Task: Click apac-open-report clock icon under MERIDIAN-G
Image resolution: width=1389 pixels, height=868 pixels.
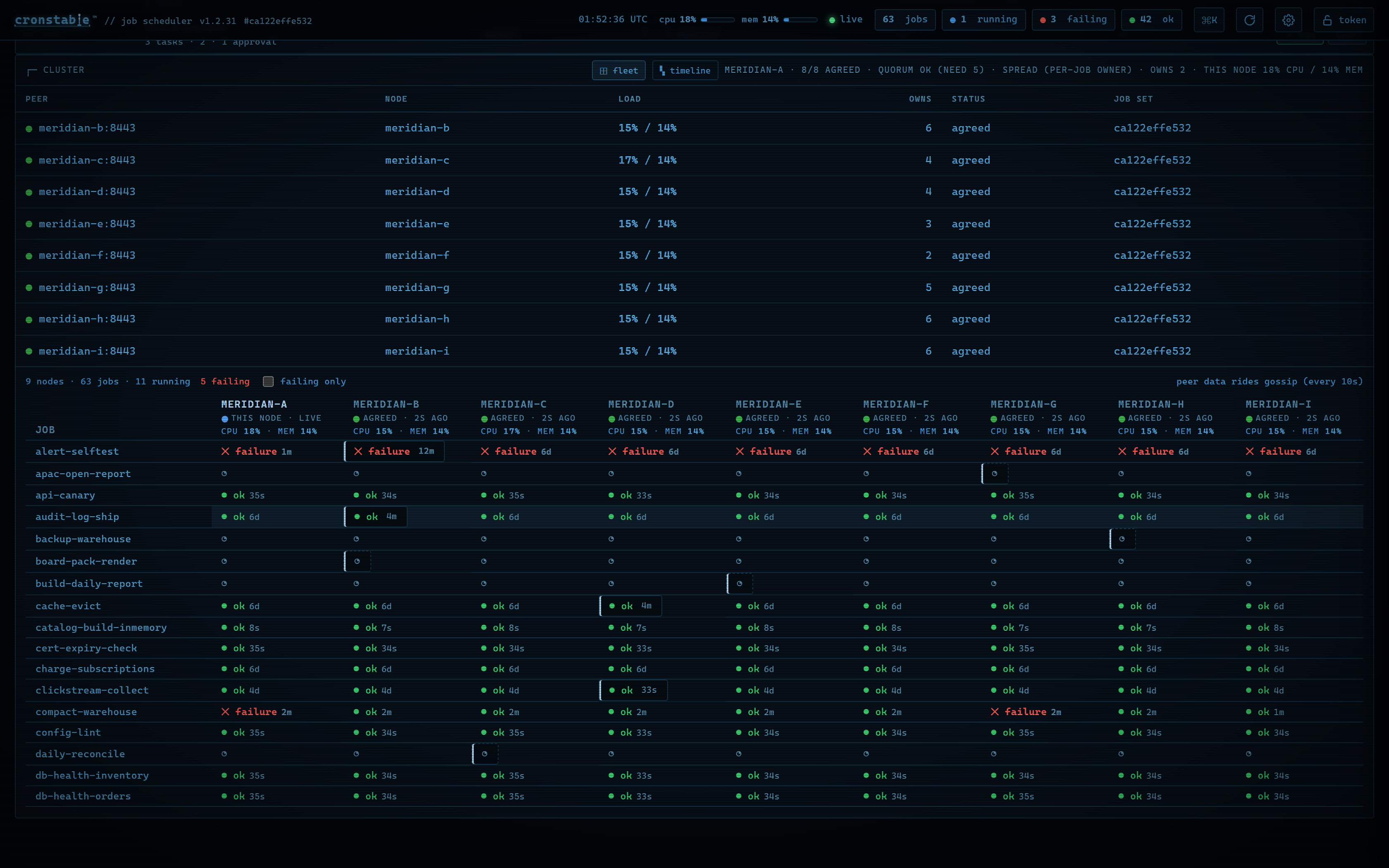Action: point(995,474)
